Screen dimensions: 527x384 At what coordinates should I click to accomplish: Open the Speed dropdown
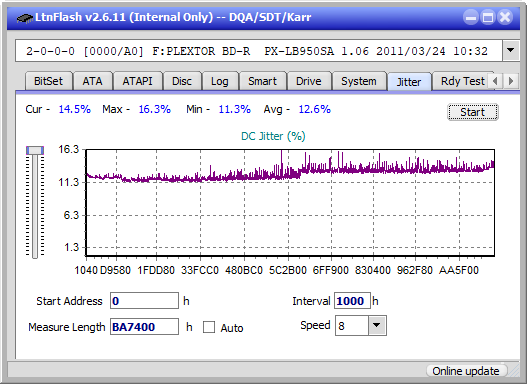tap(377, 325)
